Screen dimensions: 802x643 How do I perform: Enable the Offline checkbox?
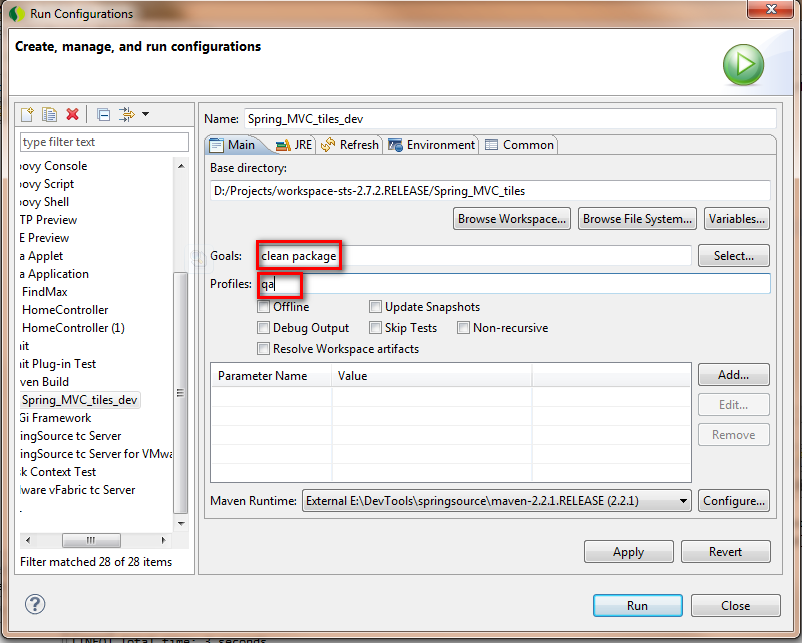[263, 307]
